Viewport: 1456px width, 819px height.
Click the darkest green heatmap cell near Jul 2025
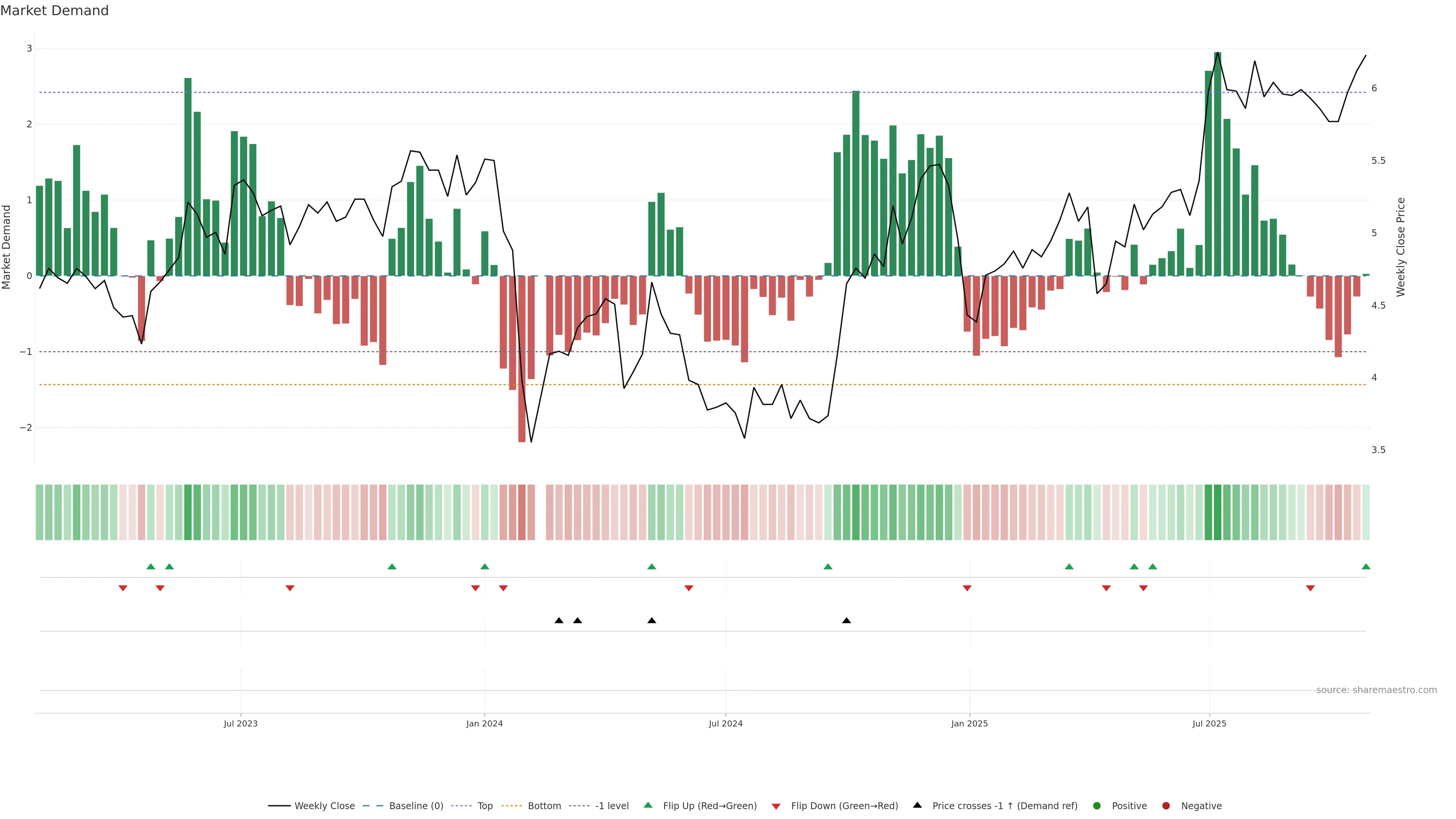tap(1218, 512)
